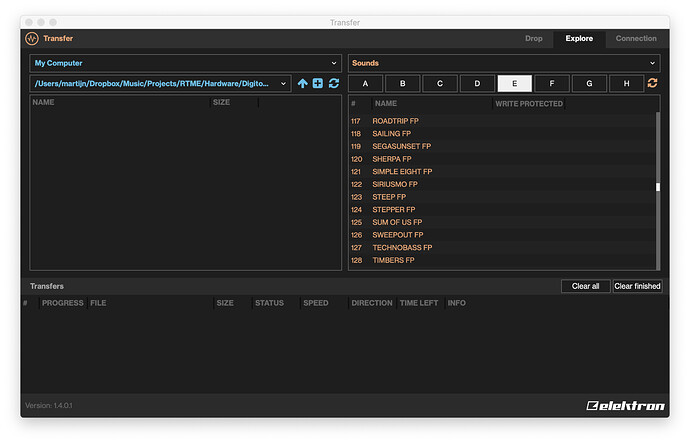
Task: Select sound bank D
Action: coord(477,83)
